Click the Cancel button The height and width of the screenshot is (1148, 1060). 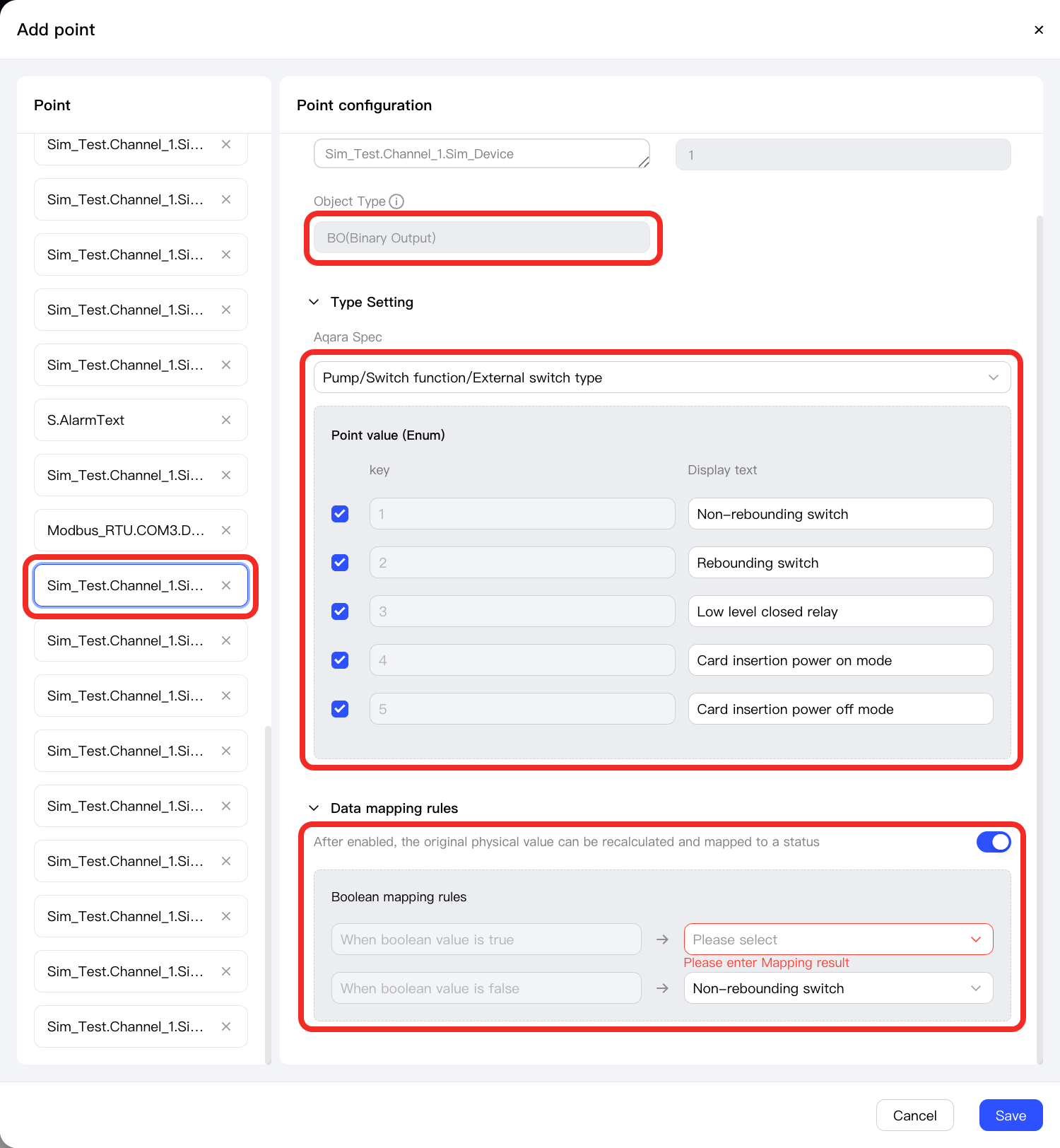point(914,1115)
